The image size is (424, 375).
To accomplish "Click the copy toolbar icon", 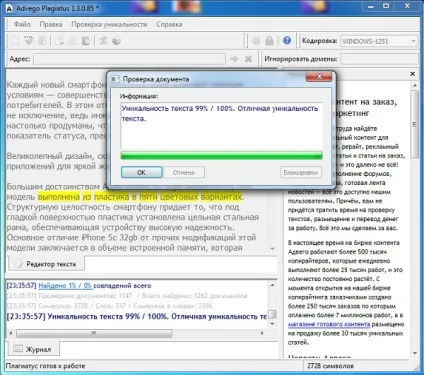I will pos(72,41).
